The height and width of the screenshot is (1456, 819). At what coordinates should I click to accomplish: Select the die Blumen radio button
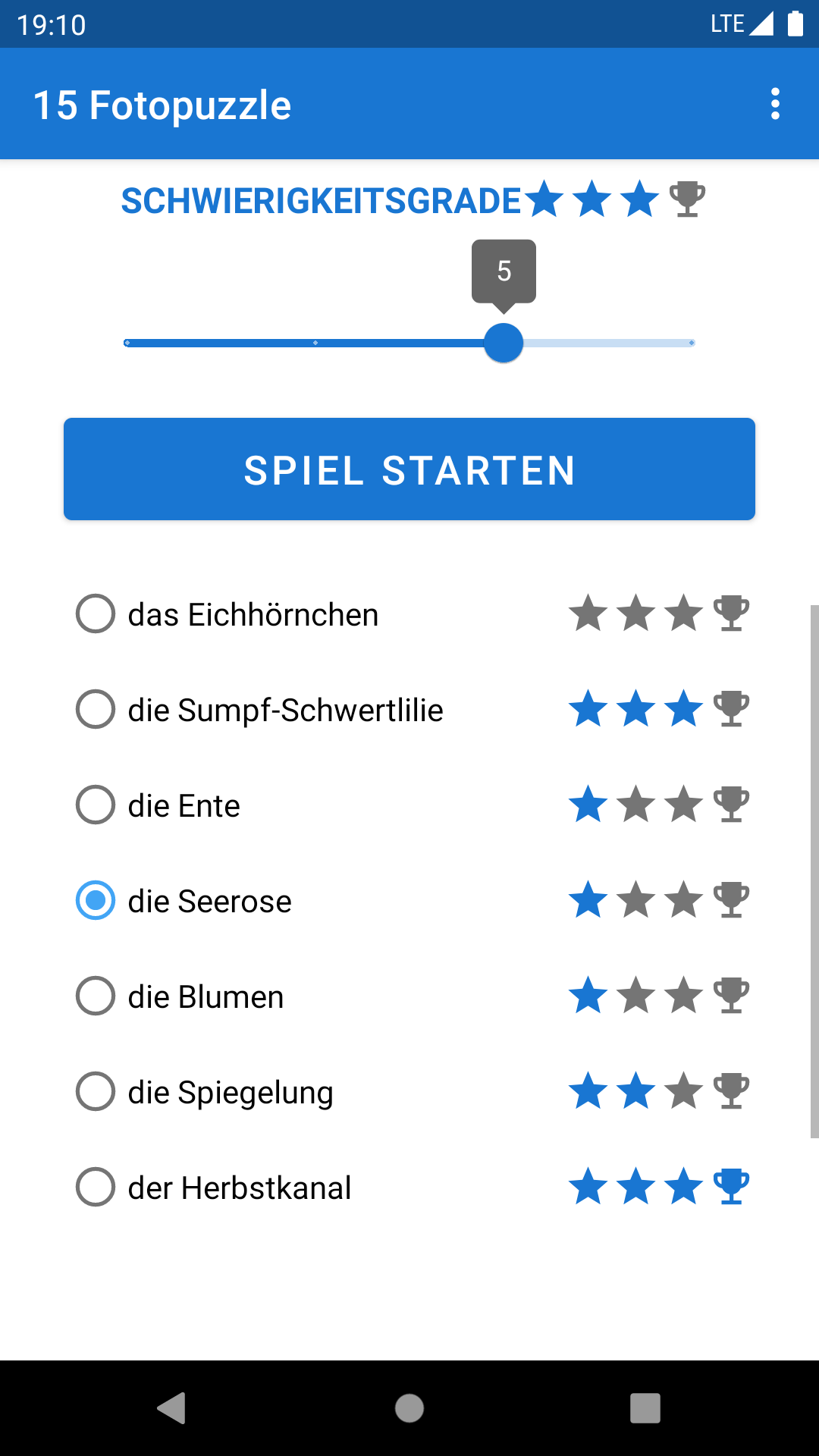96,996
